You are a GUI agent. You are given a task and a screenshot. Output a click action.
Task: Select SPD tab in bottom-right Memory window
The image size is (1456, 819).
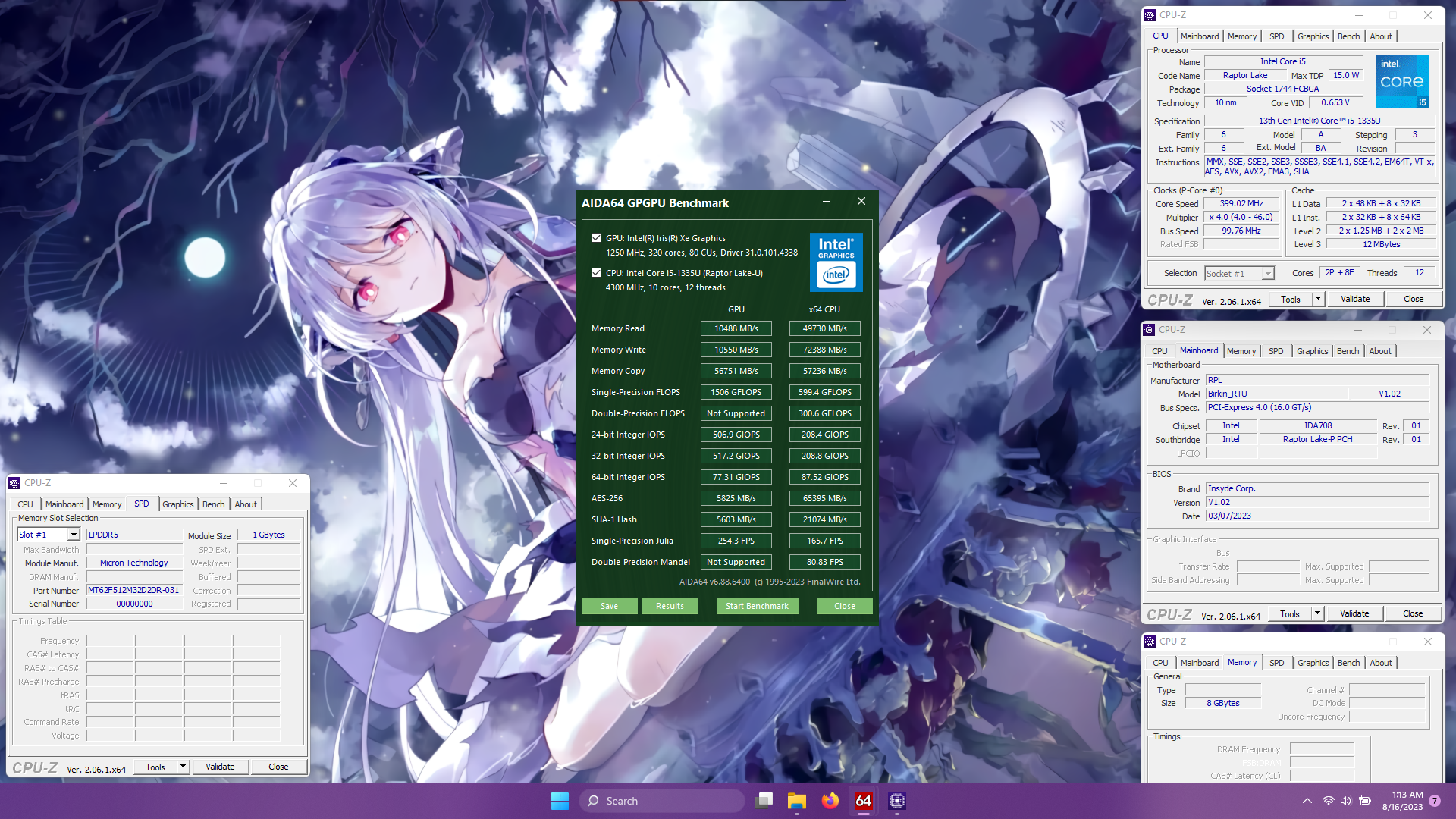1277,663
